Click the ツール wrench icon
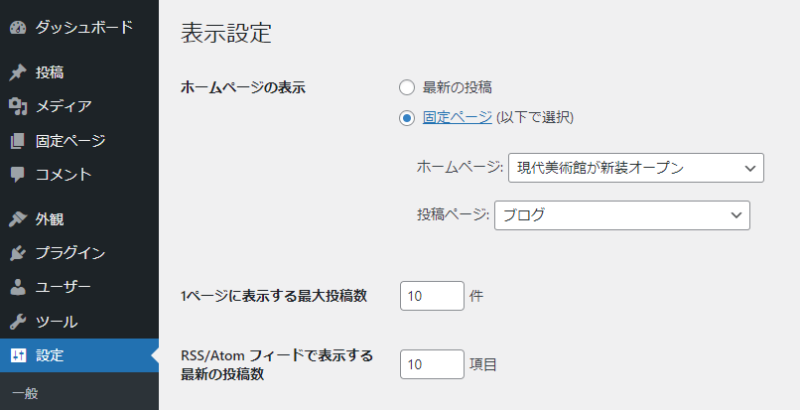 click(x=17, y=321)
